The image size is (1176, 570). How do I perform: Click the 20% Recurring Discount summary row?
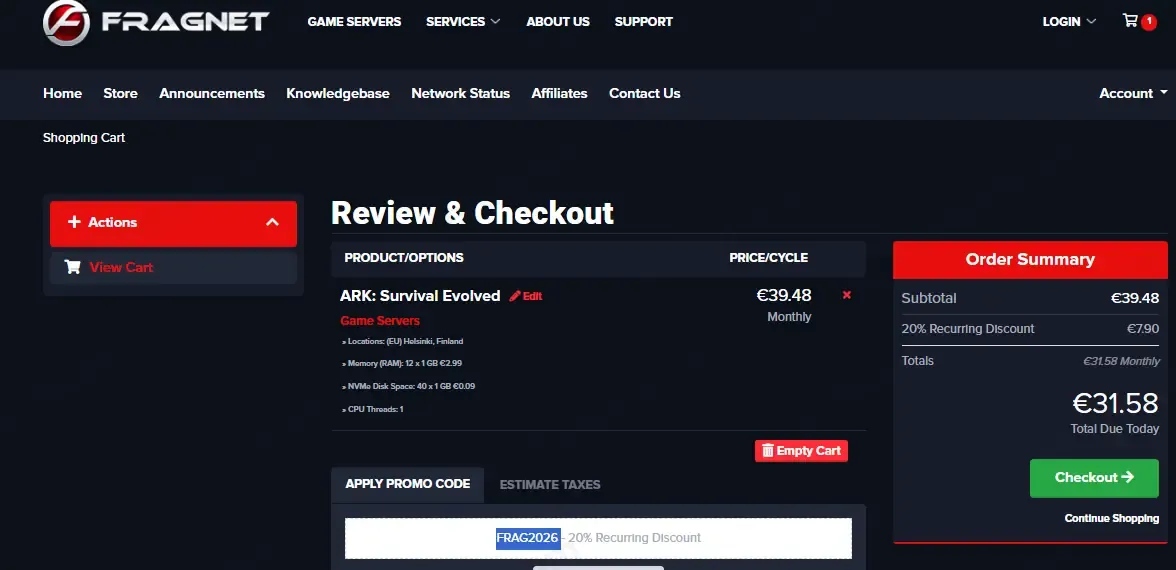pos(1030,328)
